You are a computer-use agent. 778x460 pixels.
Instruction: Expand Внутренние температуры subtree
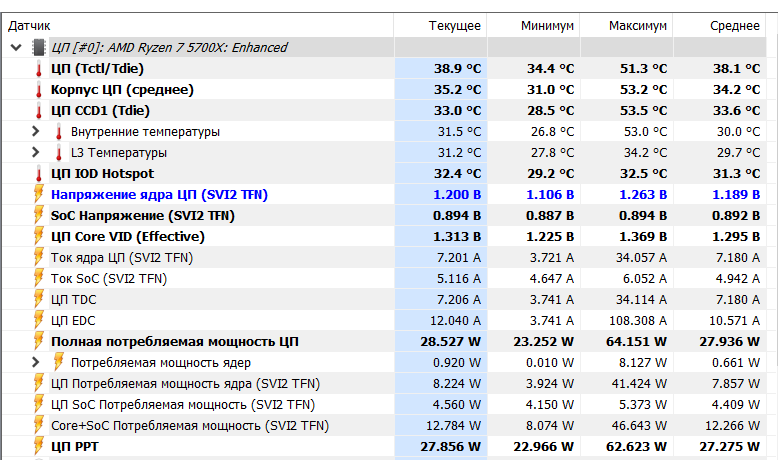pos(36,131)
